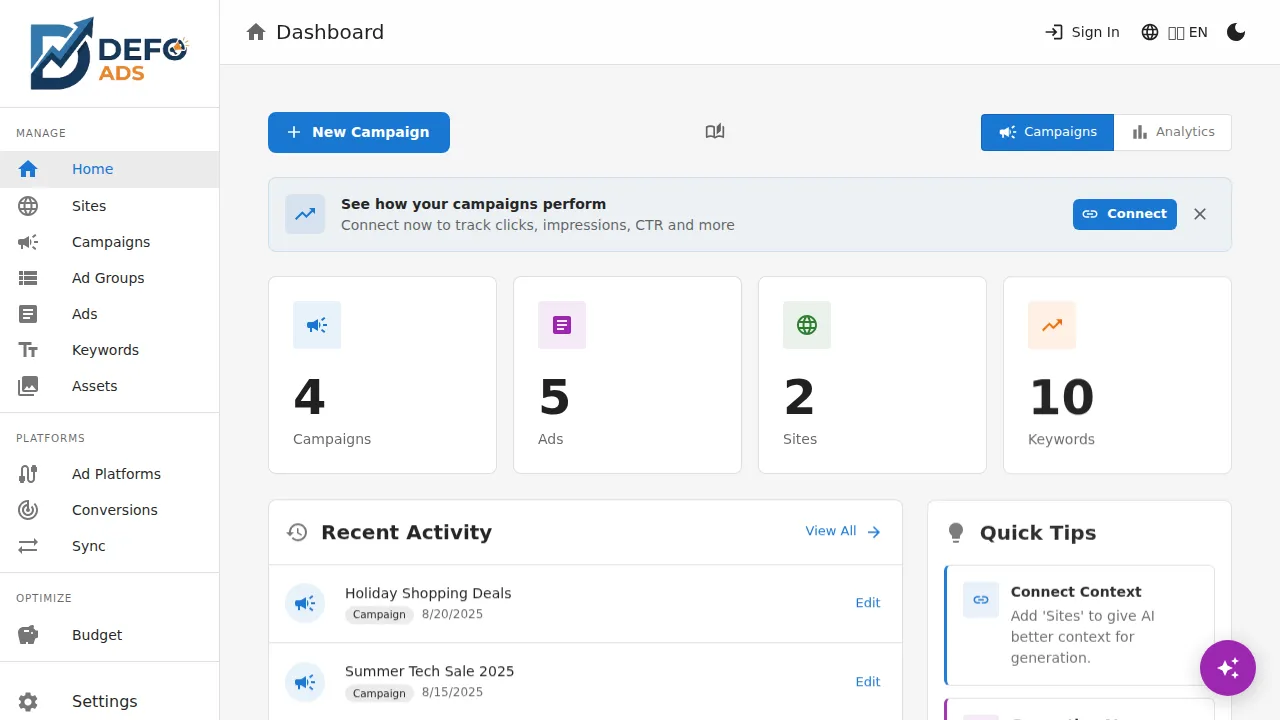This screenshot has width=1280, height=720.
Task: Click the Holiday Shopping Deals title
Action: [x=428, y=593]
